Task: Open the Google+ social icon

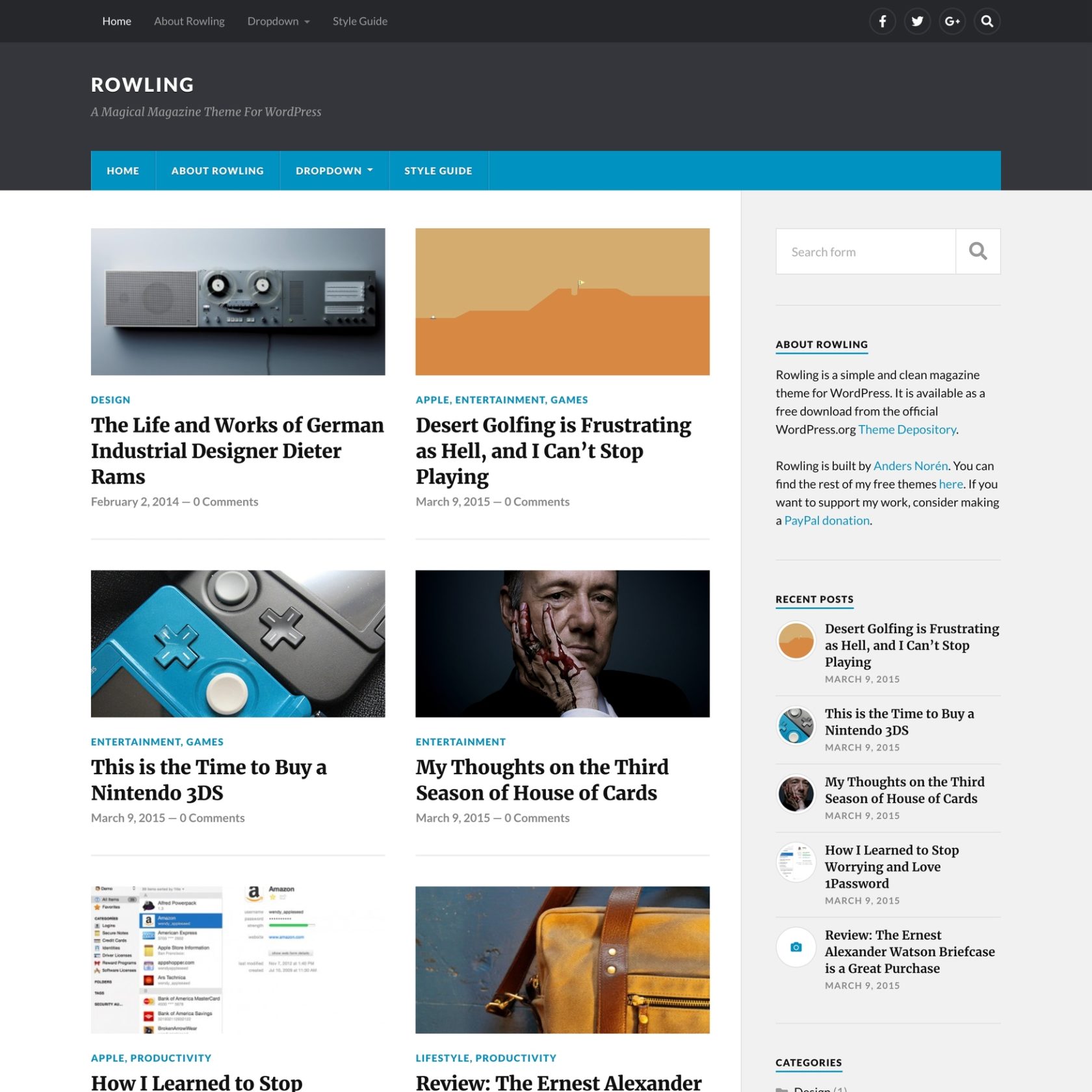Action: click(952, 21)
